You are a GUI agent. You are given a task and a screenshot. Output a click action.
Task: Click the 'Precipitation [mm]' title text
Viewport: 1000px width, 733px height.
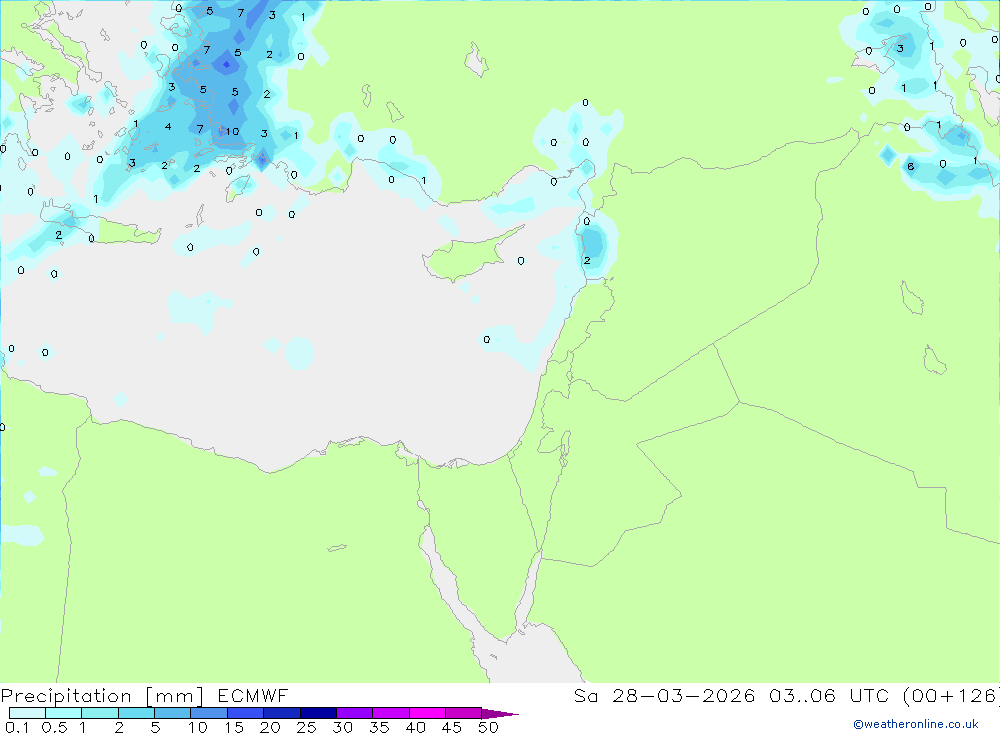[x=102, y=696]
